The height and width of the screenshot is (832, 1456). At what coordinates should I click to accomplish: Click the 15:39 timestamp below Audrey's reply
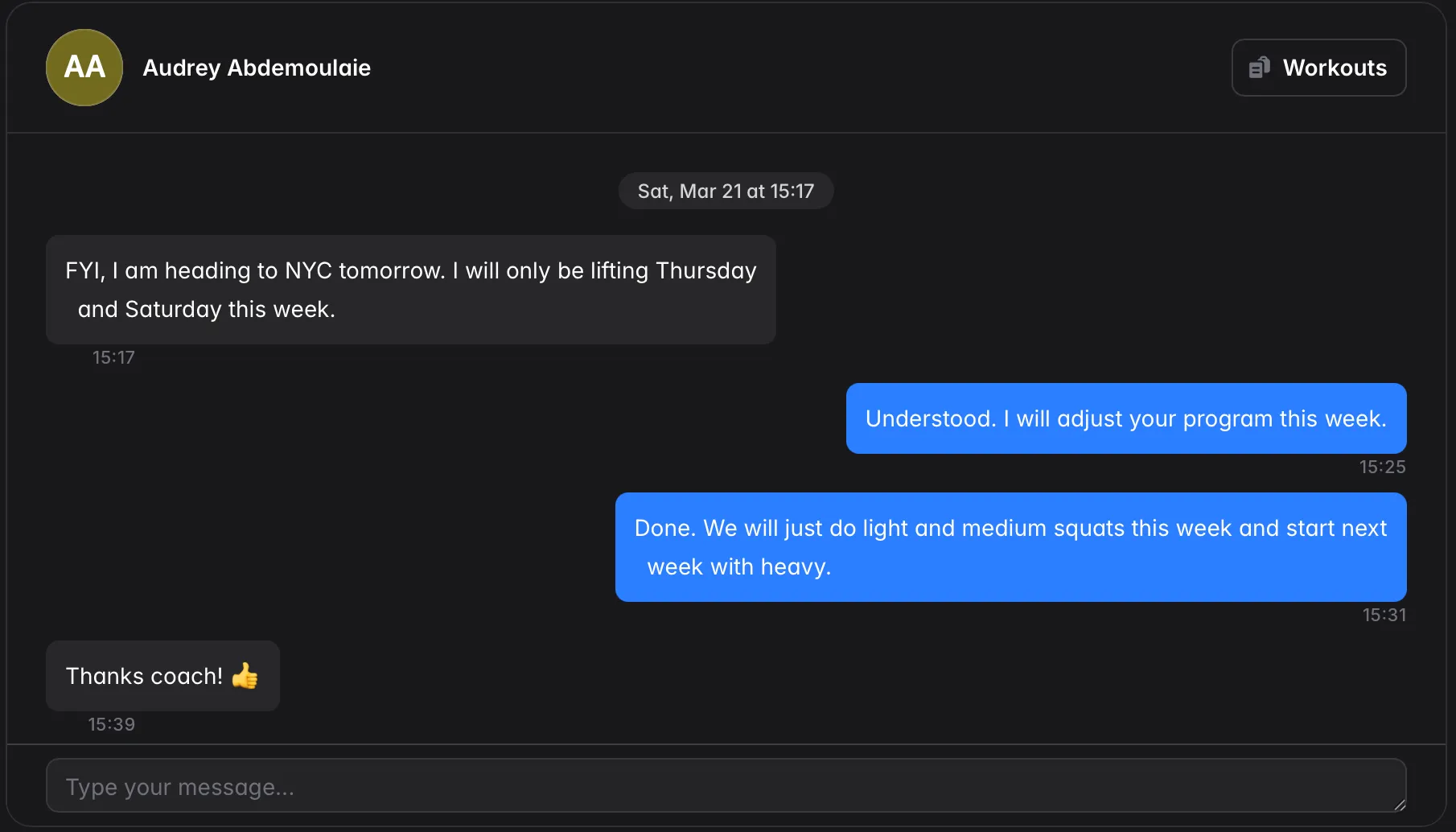pyautogui.click(x=111, y=723)
